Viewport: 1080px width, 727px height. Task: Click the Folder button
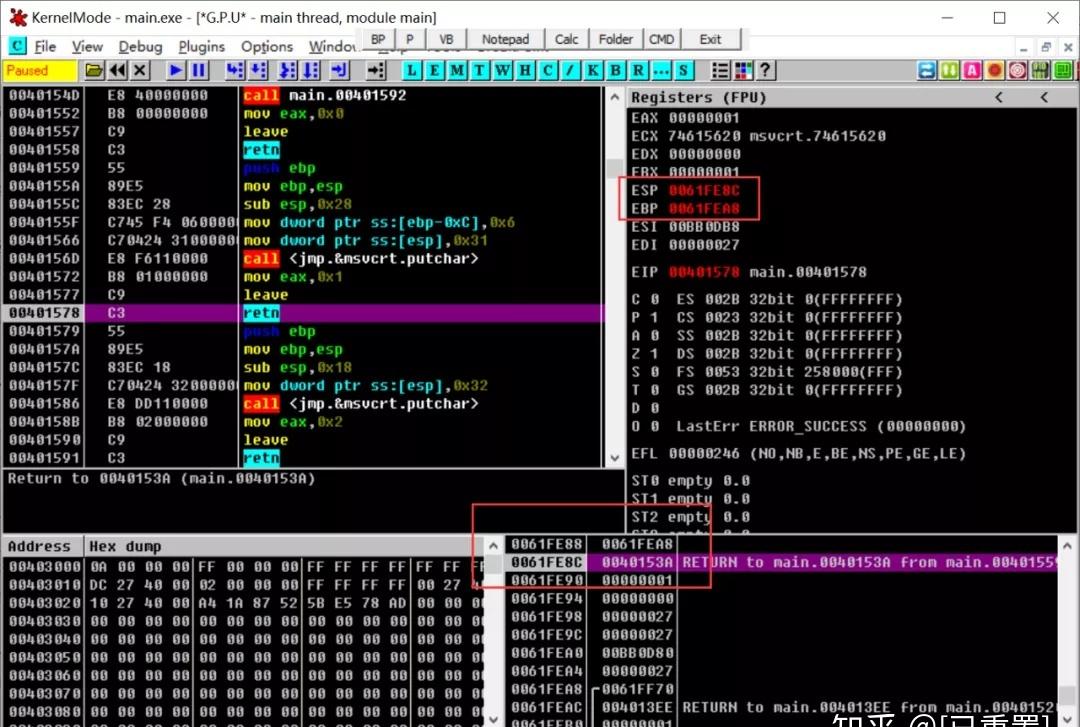[x=616, y=39]
